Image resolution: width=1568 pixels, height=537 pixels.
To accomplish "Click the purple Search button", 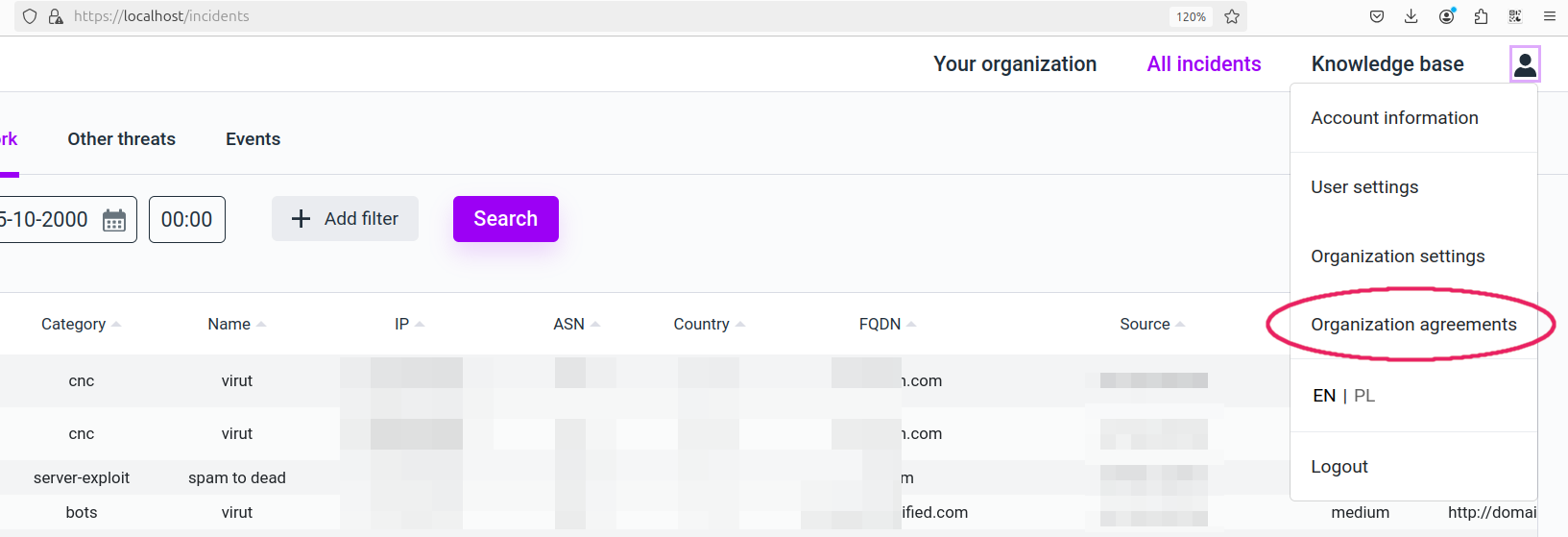I will coord(506,219).
